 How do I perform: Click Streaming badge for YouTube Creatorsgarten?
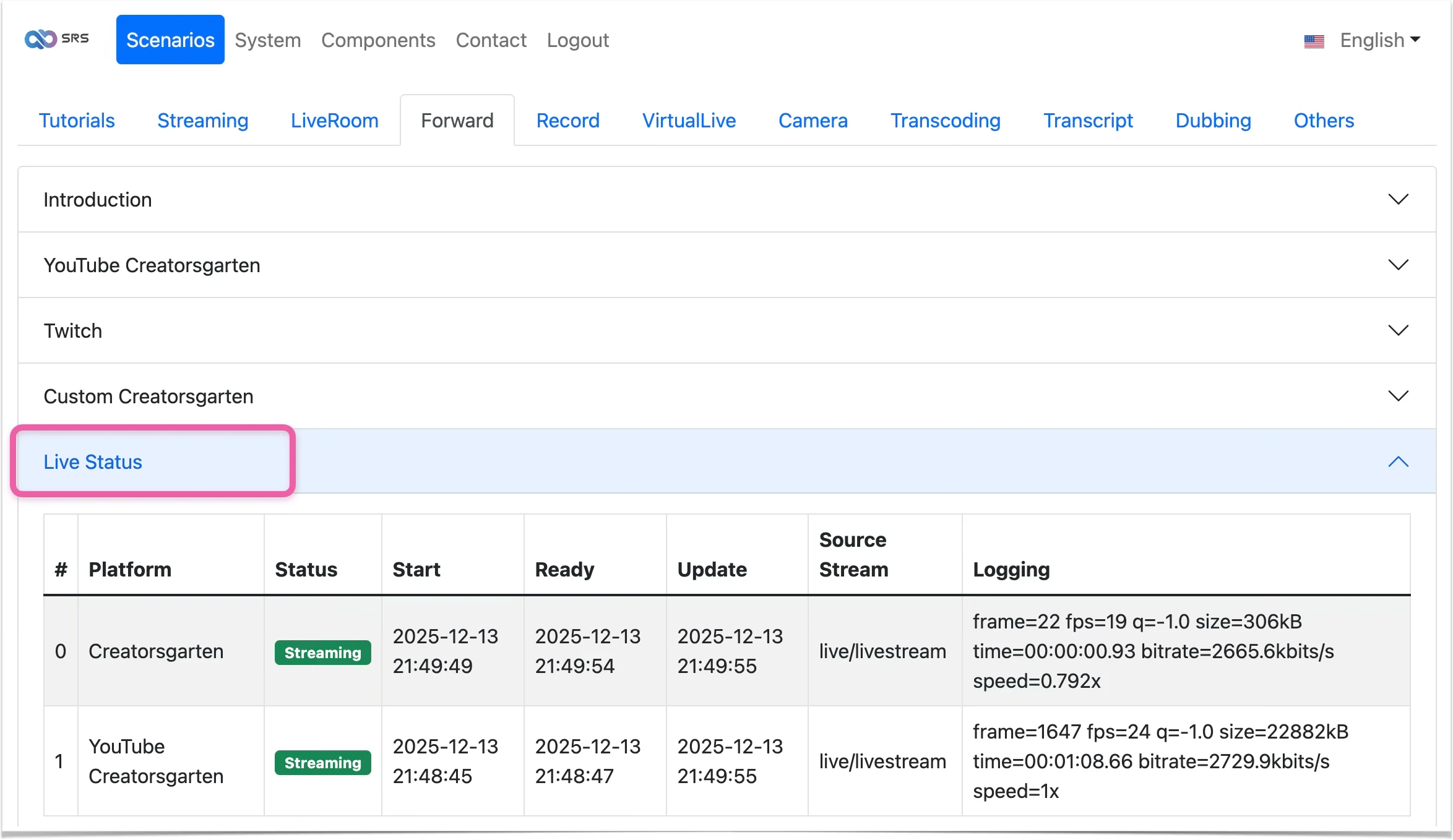click(322, 763)
